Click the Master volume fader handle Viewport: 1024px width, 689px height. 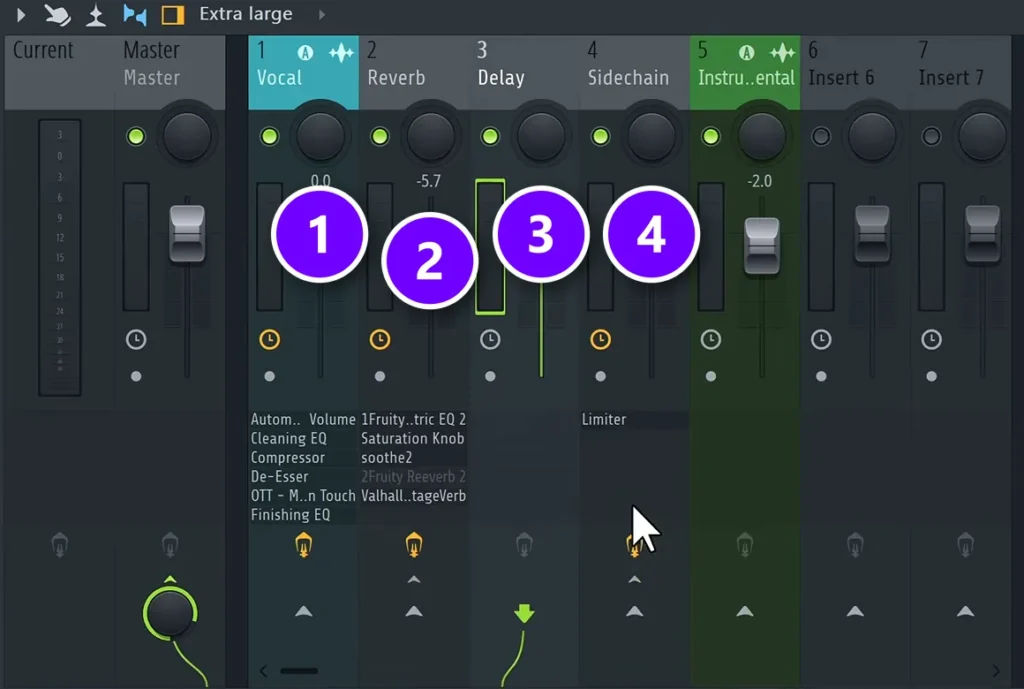pos(187,234)
